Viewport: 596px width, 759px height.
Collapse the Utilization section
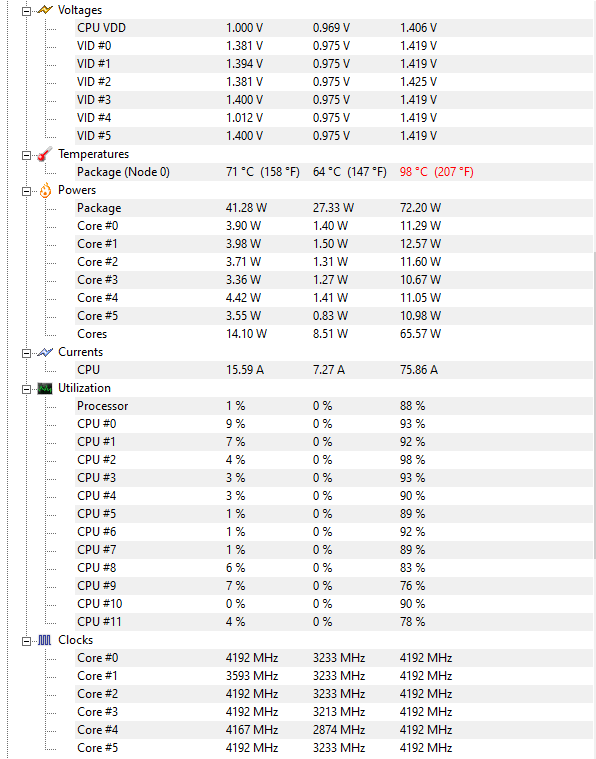tap(26, 389)
